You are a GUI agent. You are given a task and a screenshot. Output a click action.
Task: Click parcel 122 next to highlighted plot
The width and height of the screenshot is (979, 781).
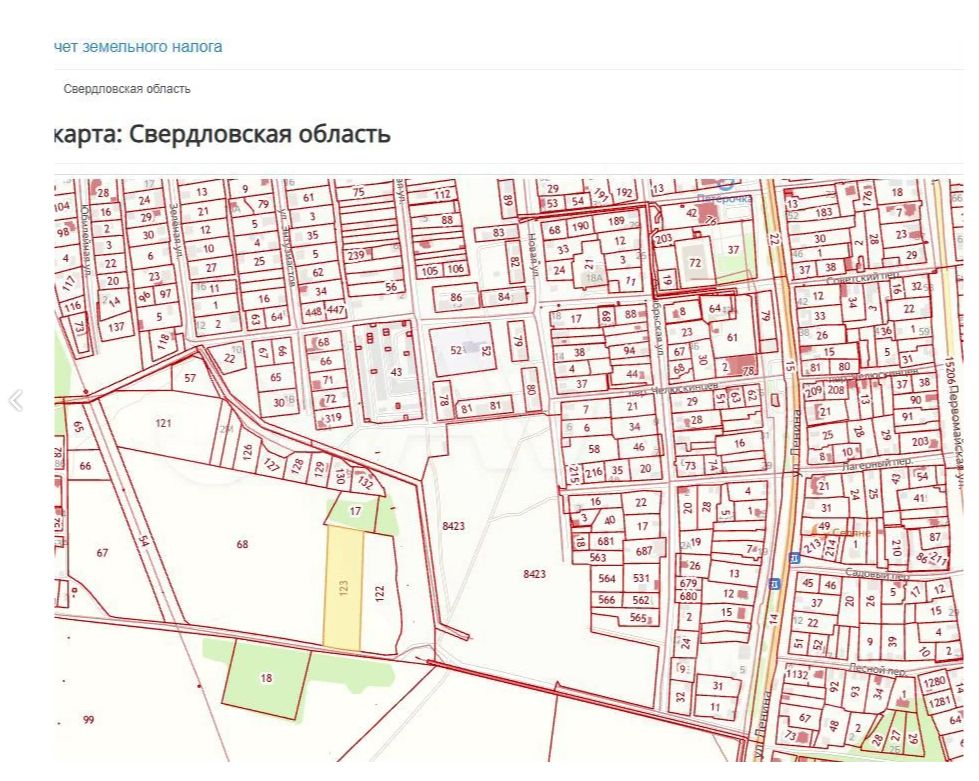tap(380, 592)
